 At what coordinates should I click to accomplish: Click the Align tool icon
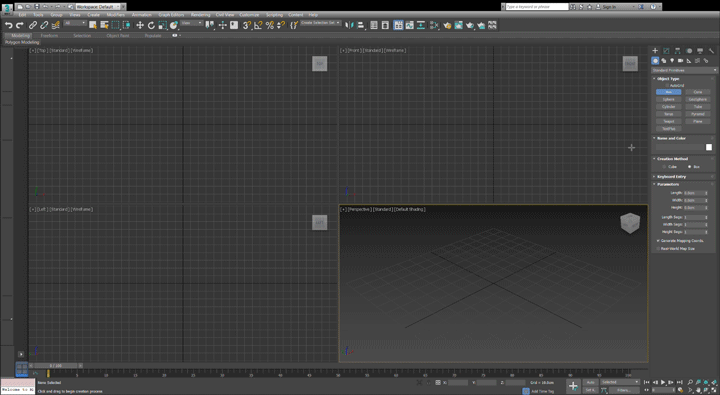click(361, 25)
